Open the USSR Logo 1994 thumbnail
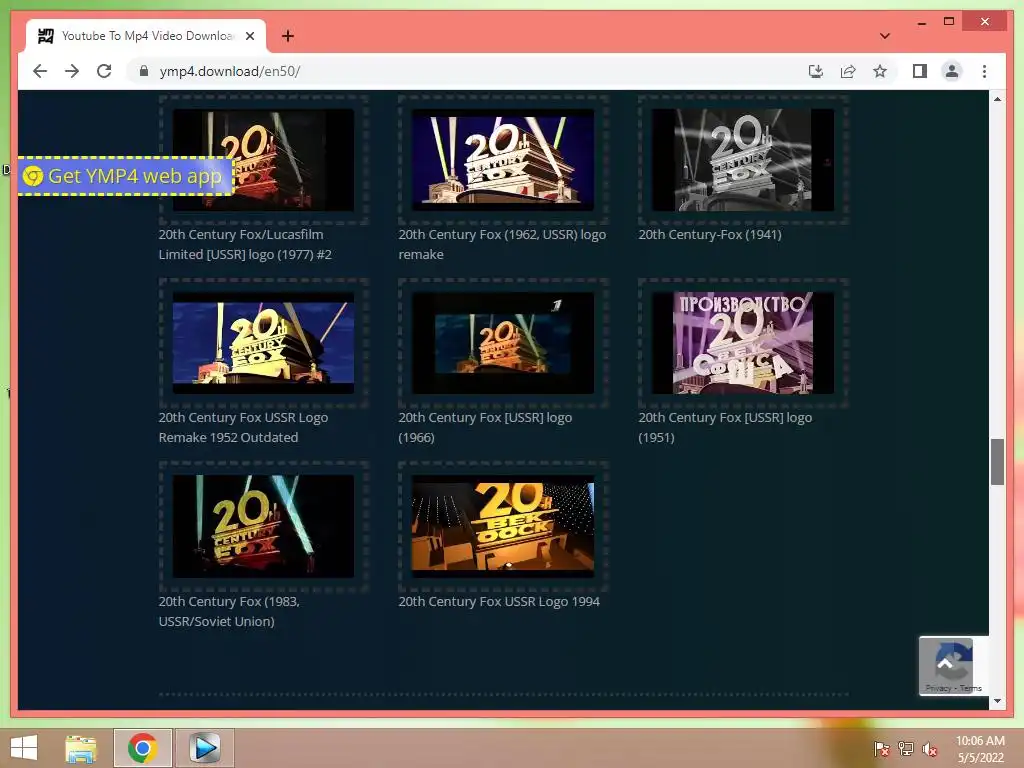This screenshot has height=768, width=1024. coord(503,526)
